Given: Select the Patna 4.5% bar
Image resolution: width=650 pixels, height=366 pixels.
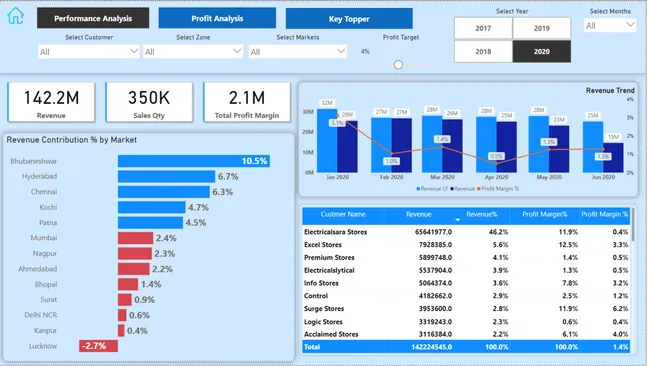Looking at the screenshot, I should 150,223.
